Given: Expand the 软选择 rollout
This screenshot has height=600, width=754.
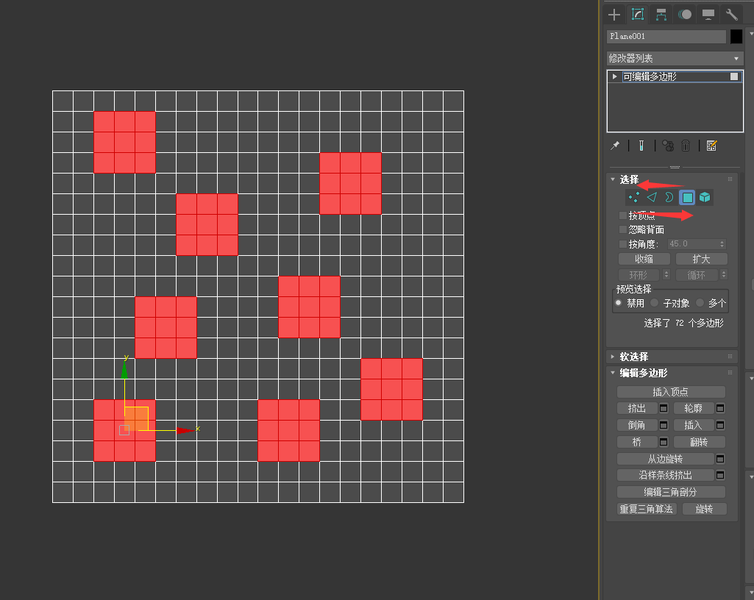Looking at the screenshot, I should [x=613, y=357].
